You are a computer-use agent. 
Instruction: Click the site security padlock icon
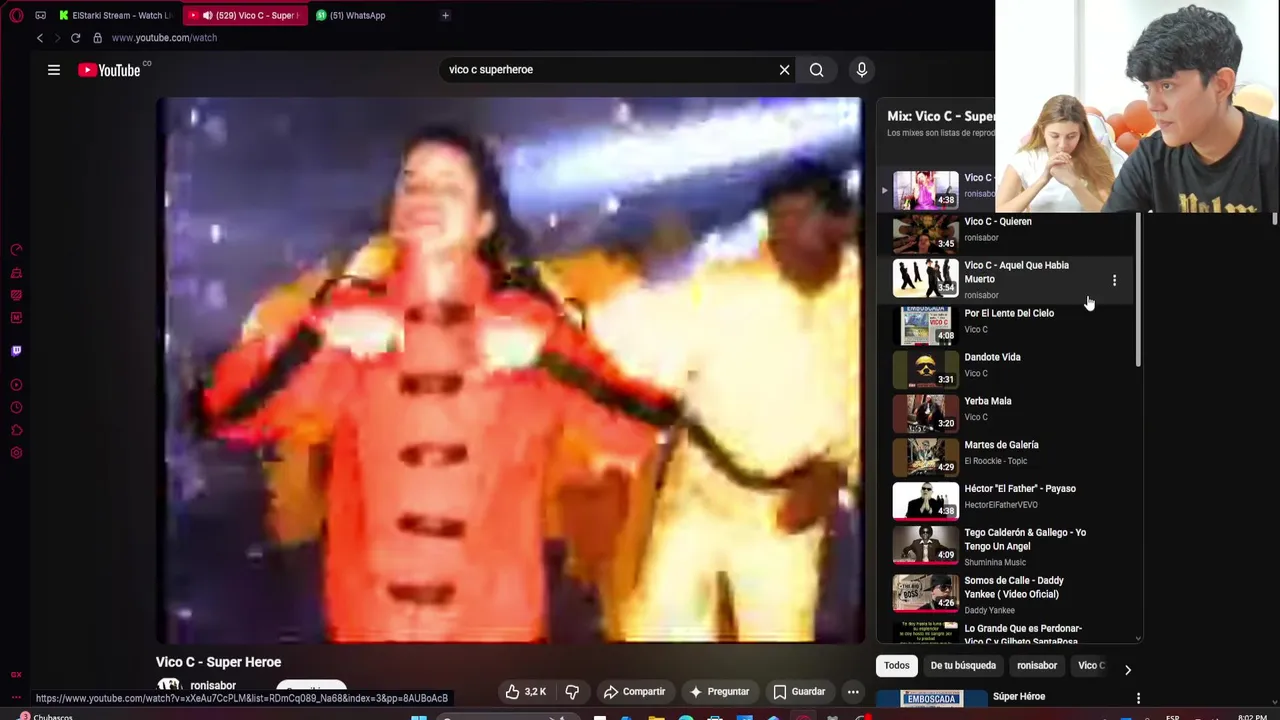(x=97, y=38)
